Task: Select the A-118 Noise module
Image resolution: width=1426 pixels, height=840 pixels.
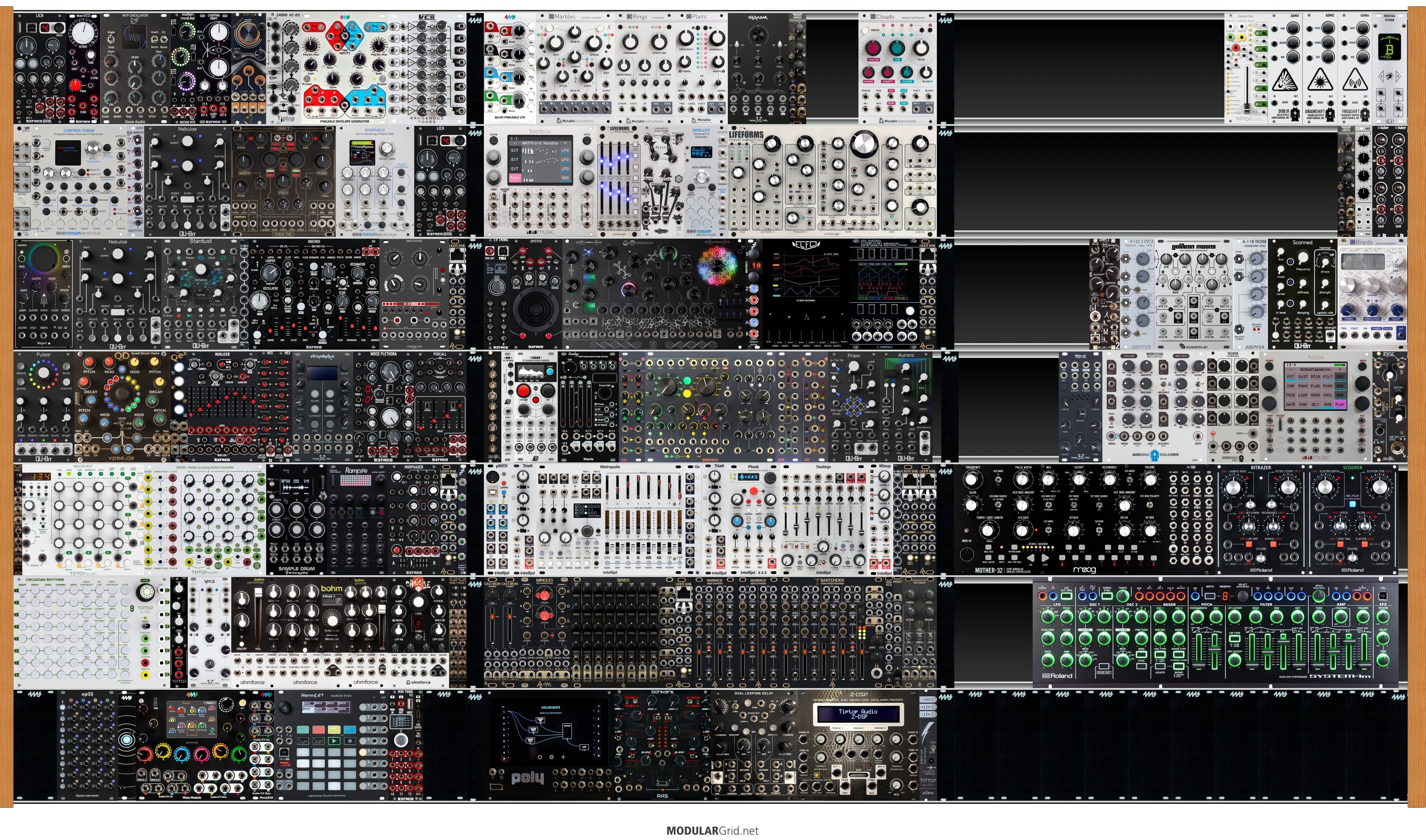Action: click(1250, 294)
